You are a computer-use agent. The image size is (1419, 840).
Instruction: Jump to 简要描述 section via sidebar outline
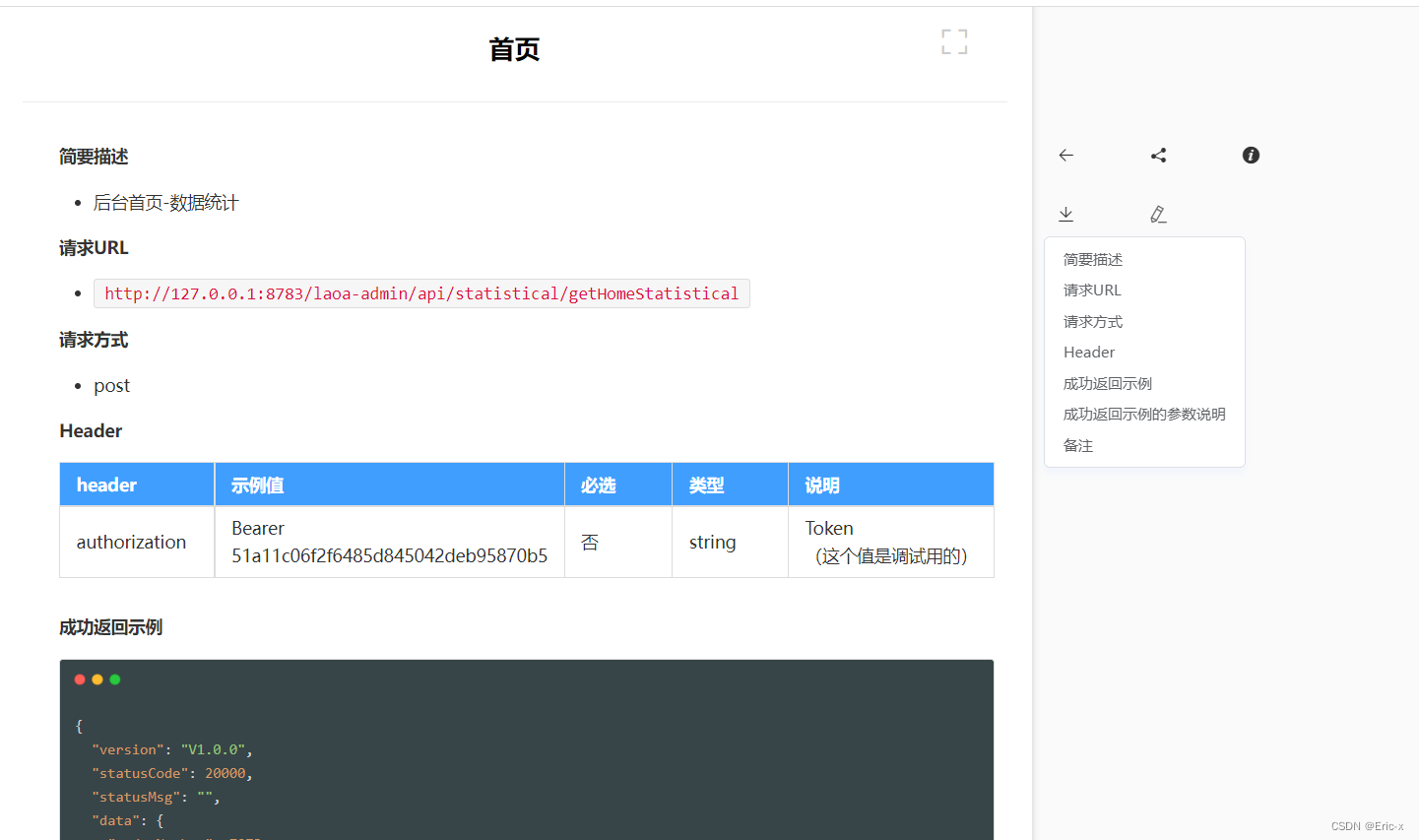coord(1092,259)
